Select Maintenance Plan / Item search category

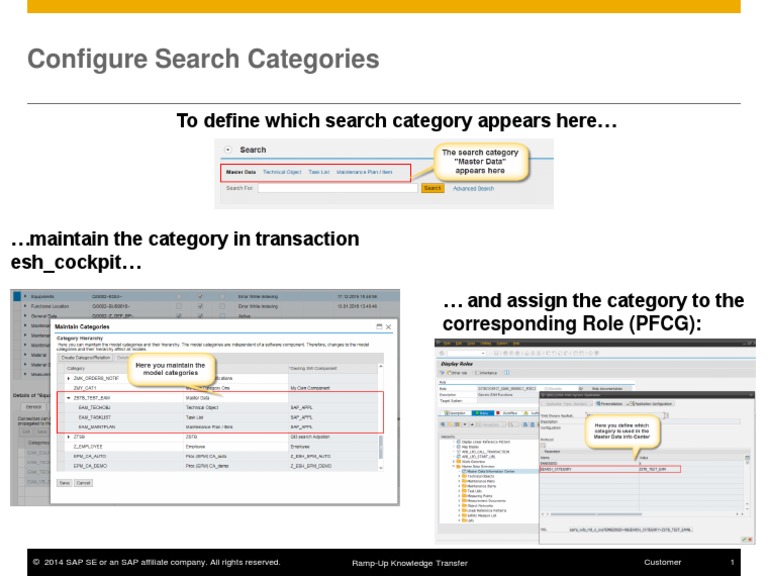(x=364, y=172)
